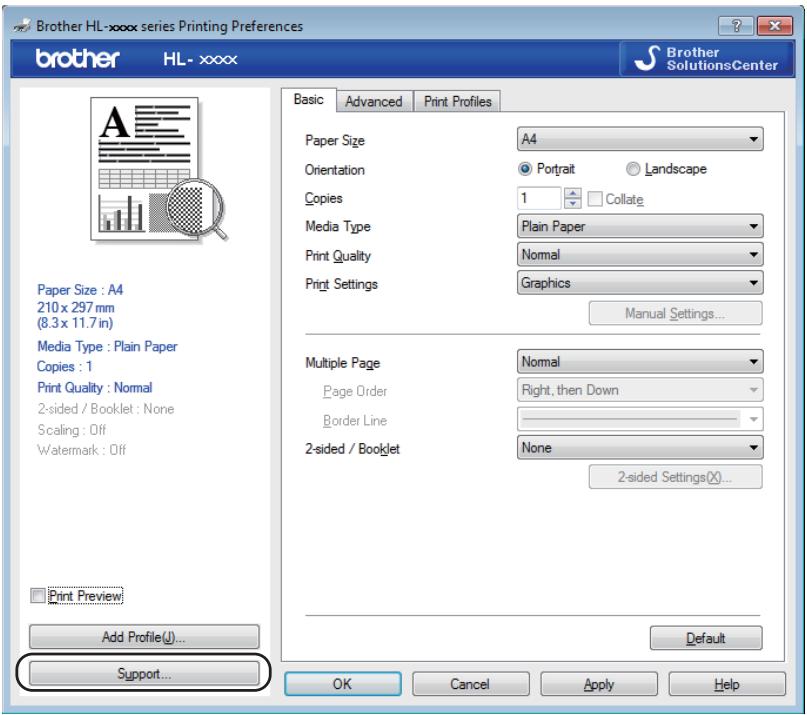Open the Media Type dropdown

[640, 226]
